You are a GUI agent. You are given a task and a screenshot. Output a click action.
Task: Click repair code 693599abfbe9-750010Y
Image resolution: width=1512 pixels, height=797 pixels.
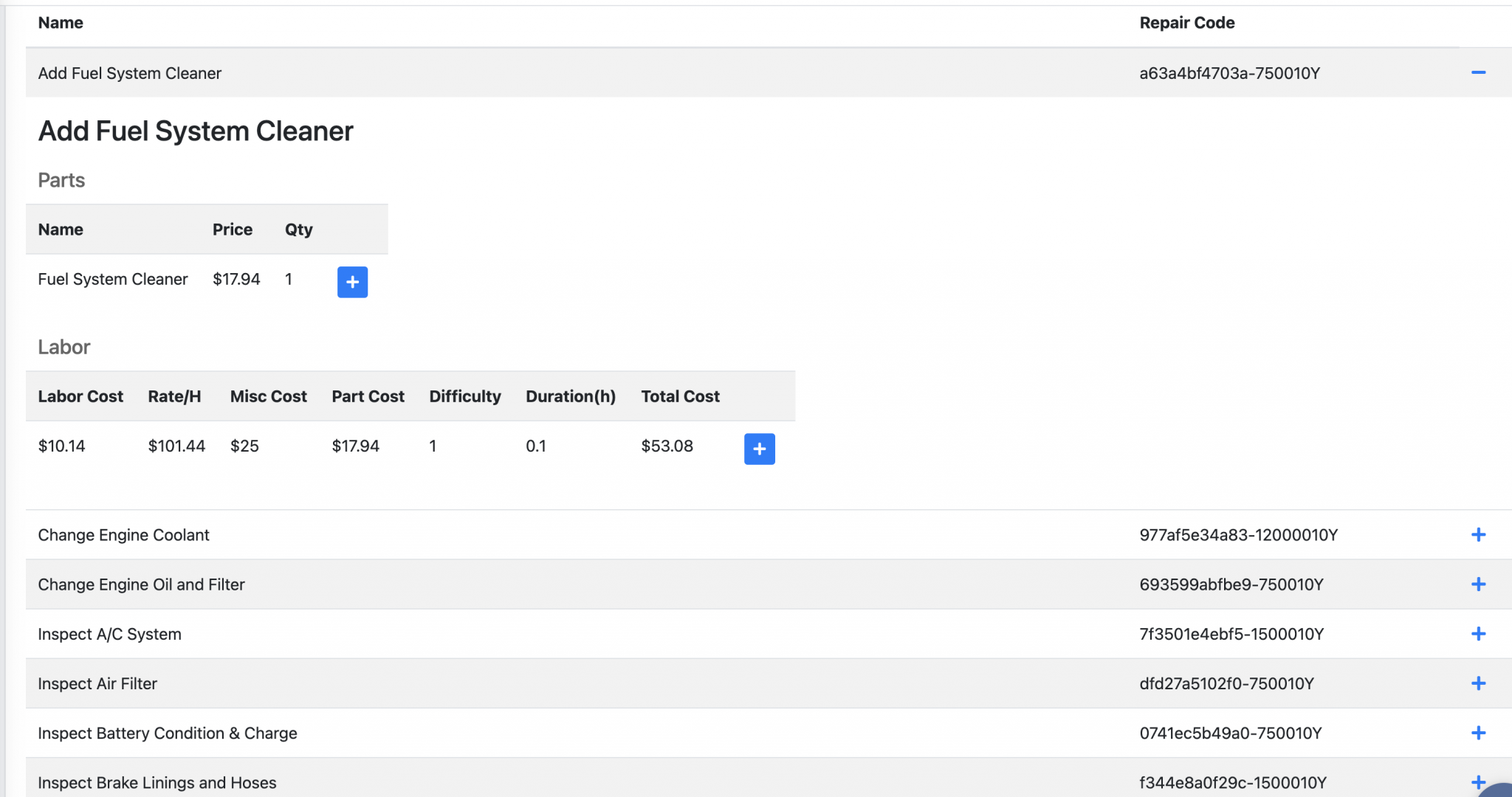click(1231, 584)
